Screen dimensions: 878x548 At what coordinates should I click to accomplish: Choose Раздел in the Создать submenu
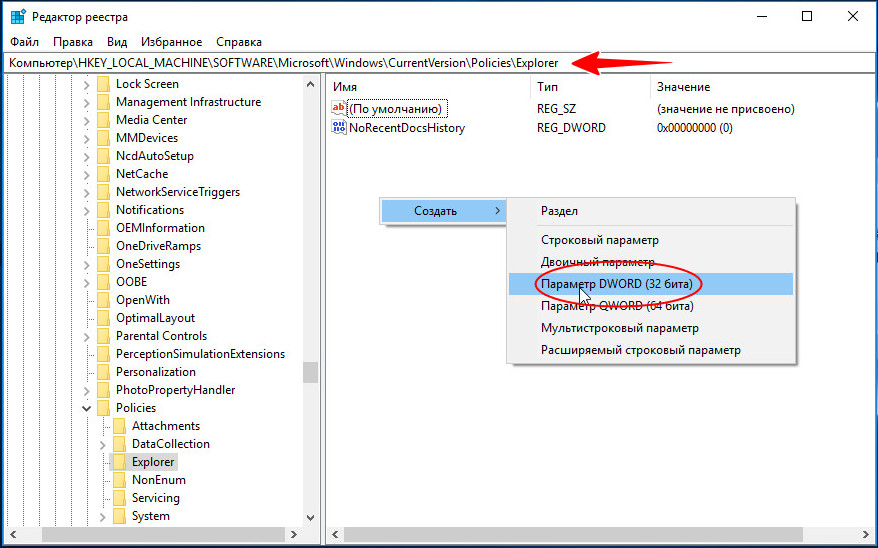tap(651, 211)
